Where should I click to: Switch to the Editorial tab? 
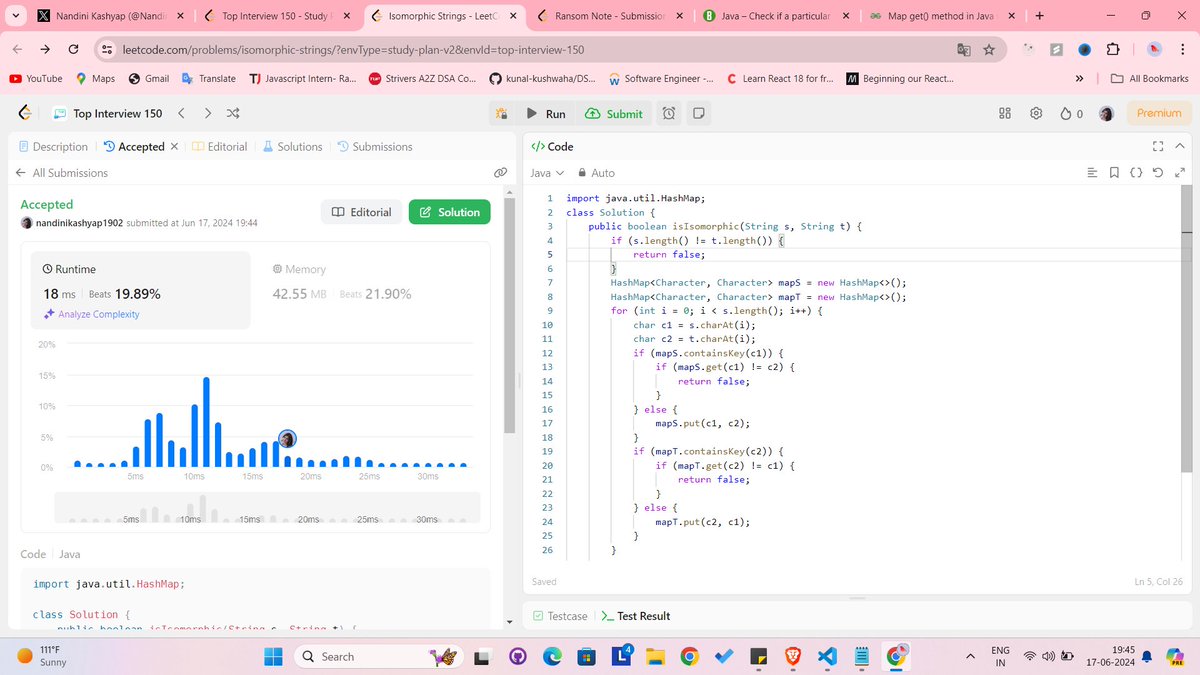219,146
